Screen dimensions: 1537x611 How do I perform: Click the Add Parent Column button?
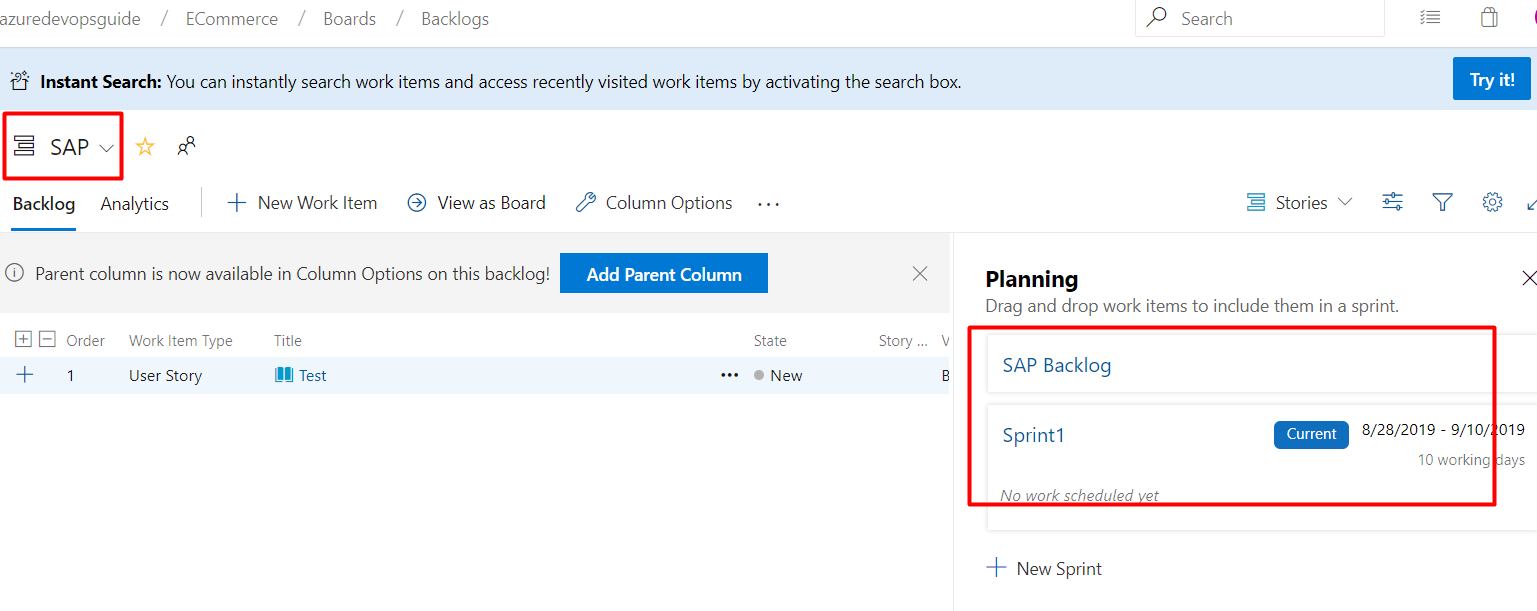pyautogui.click(x=664, y=274)
